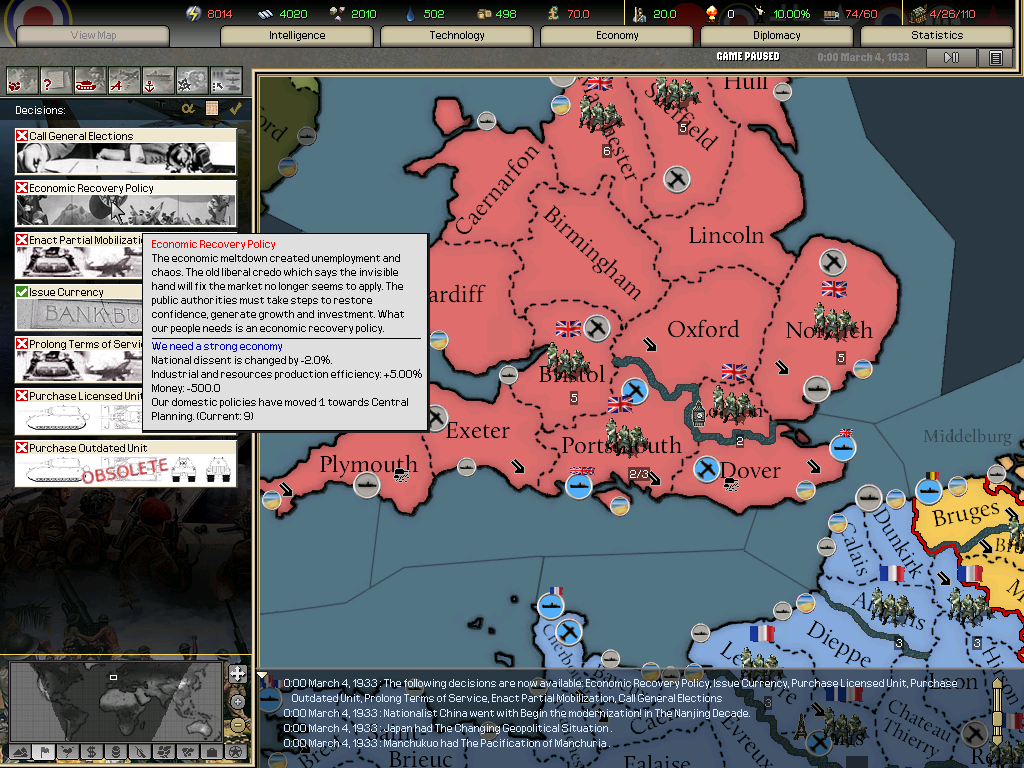Switch to economic dollar map mode

pyautogui.click(x=91, y=752)
